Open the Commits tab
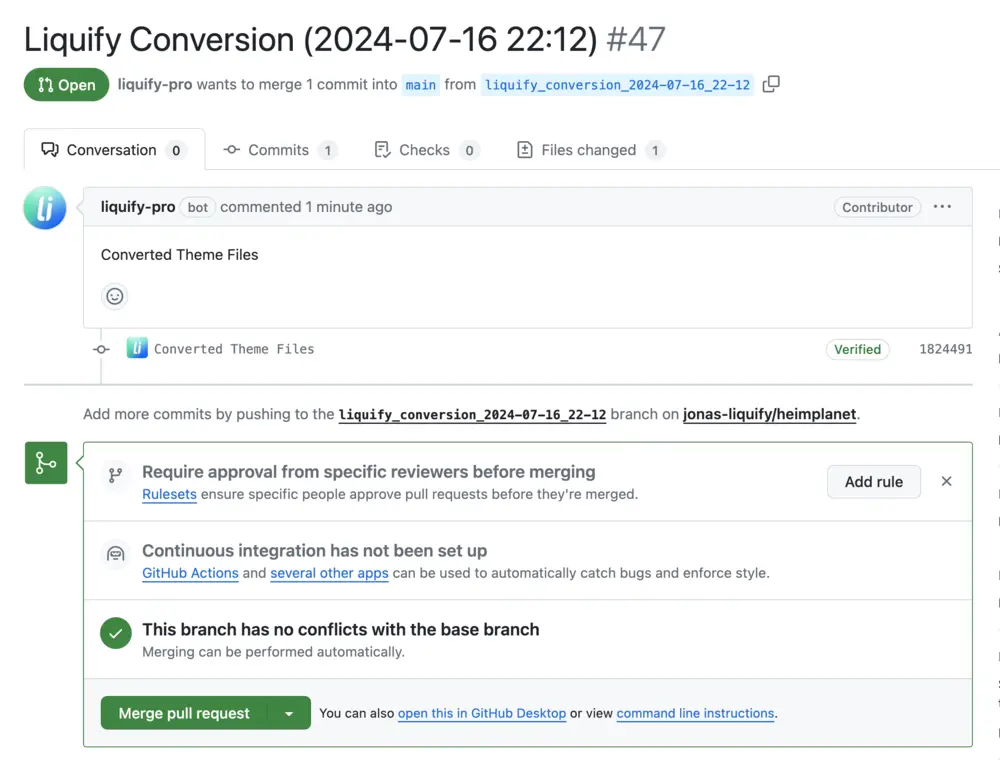 tap(281, 150)
